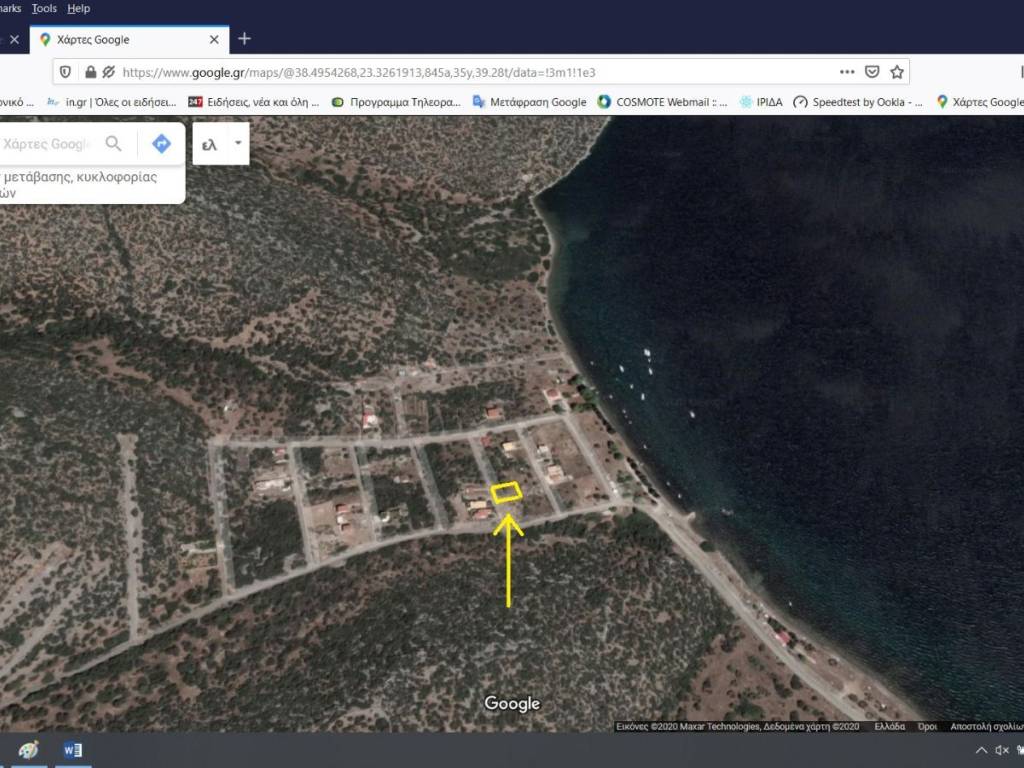Open directions with the blue arrow icon

point(161,144)
